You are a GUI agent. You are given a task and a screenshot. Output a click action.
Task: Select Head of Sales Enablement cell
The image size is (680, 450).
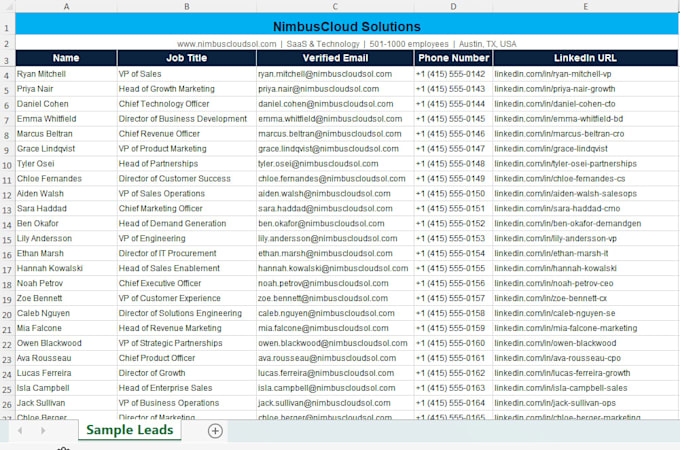pyautogui.click(x=186, y=268)
